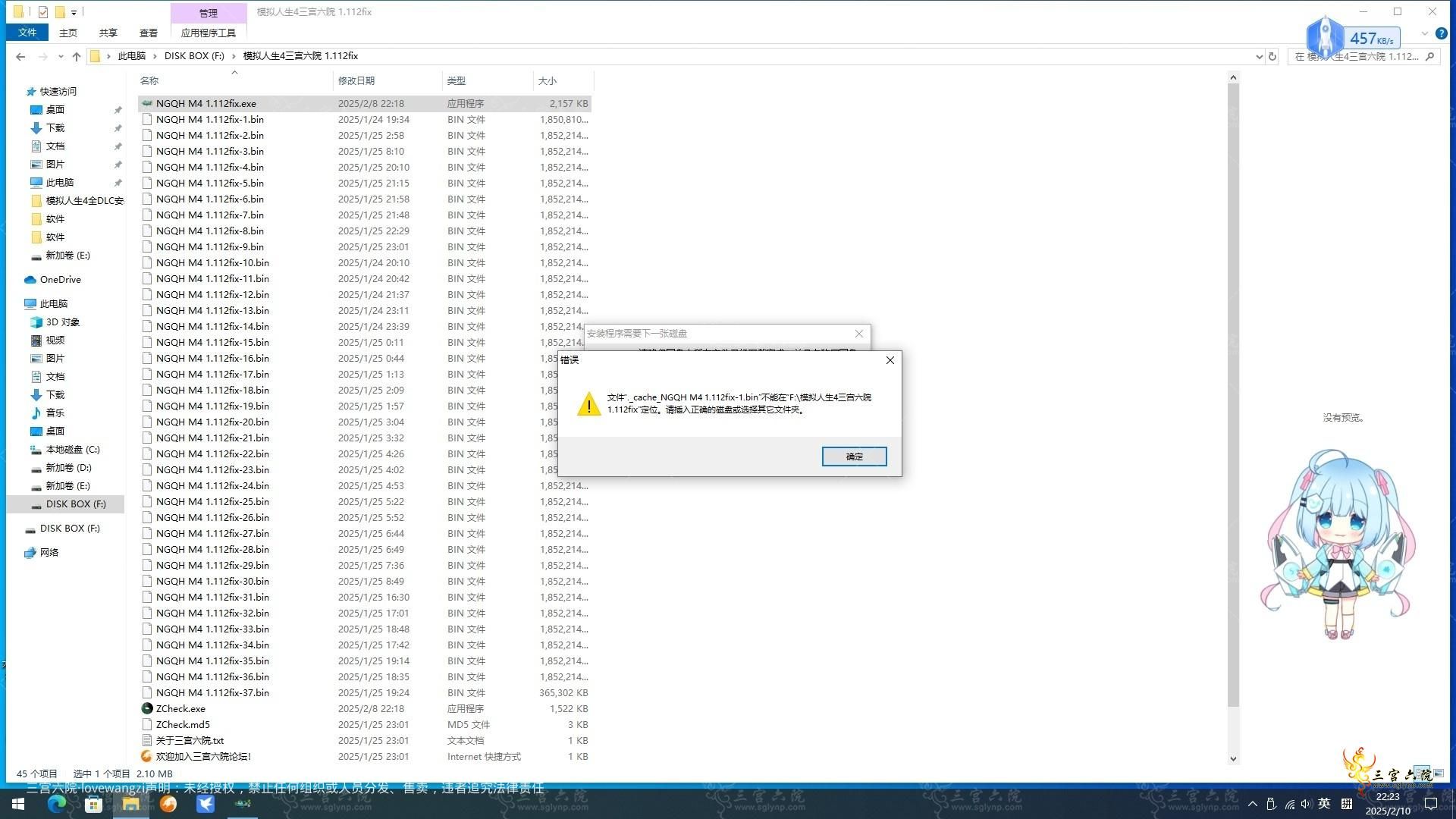Select NGQH M4 1.112fix-1.bin file

[x=210, y=120]
